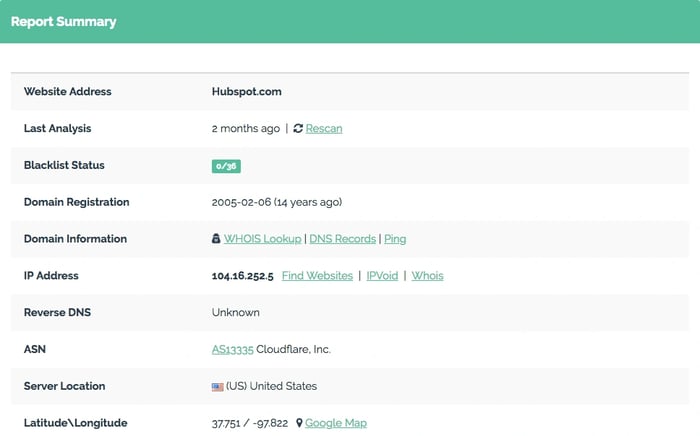
Task: Click the coordinates 37.751 / -97.822
Action: click(250, 423)
